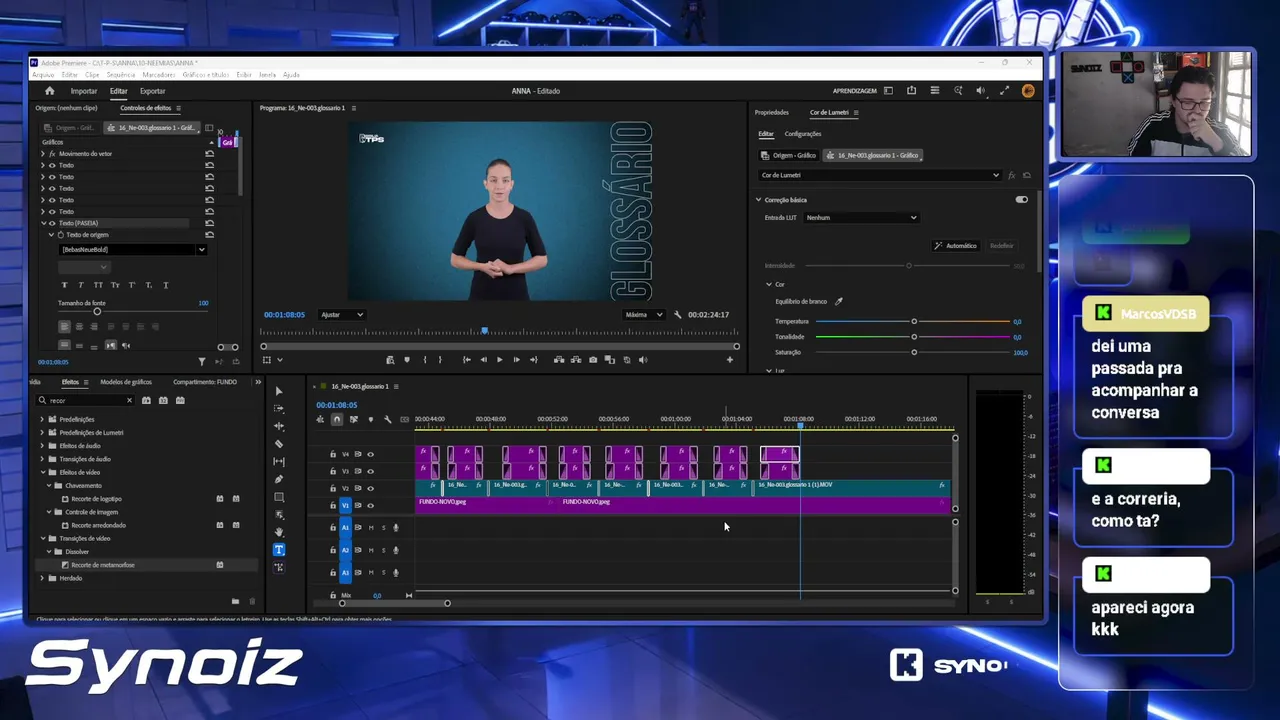Image resolution: width=1280 pixels, height=720 pixels.
Task: Click the Automático auto color button
Action: coord(955,245)
